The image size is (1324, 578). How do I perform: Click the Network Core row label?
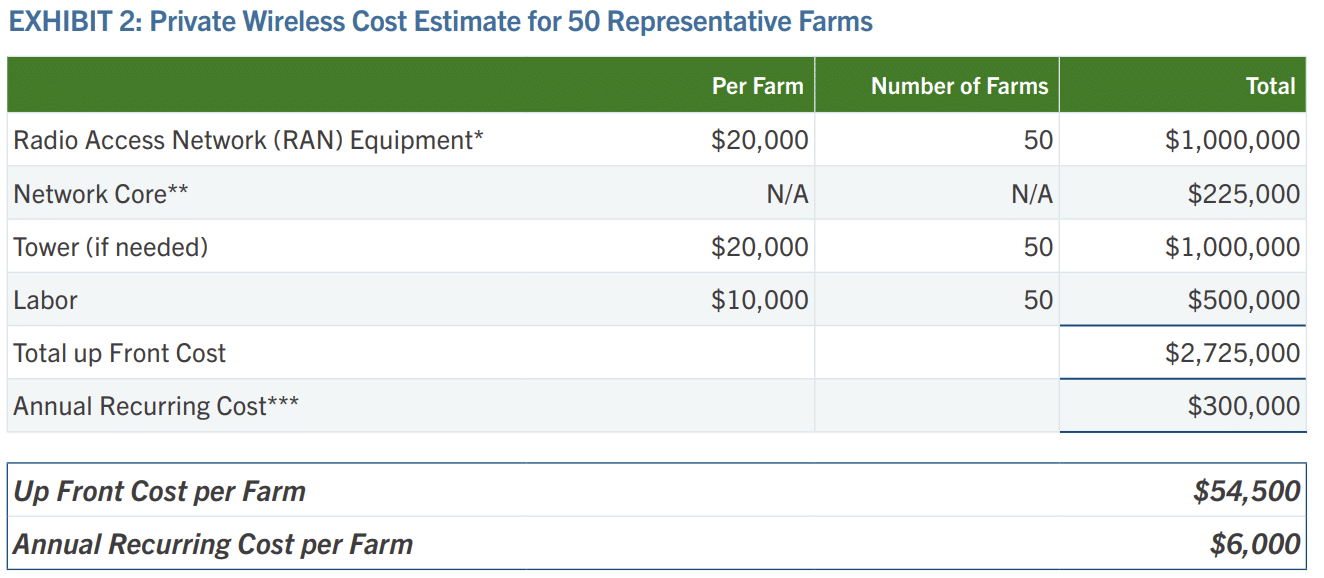pos(100,194)
